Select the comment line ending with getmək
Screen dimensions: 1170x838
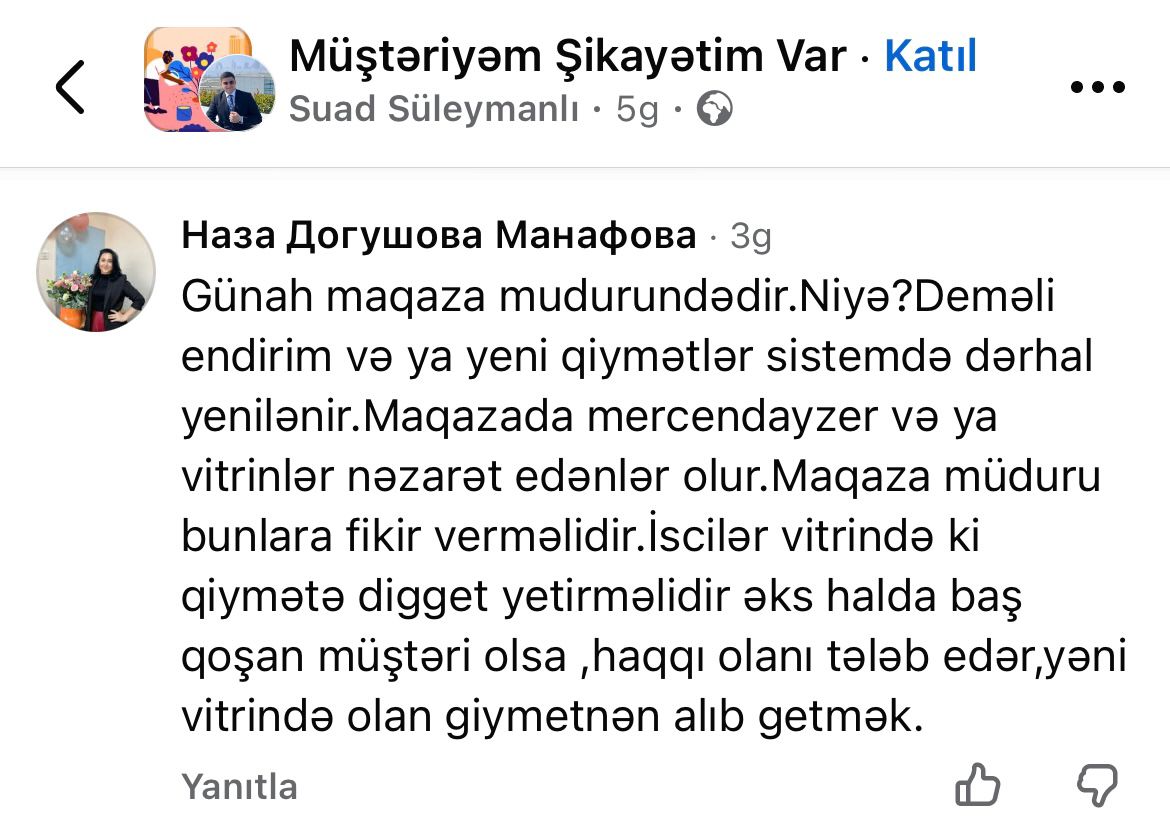(552, 716)
